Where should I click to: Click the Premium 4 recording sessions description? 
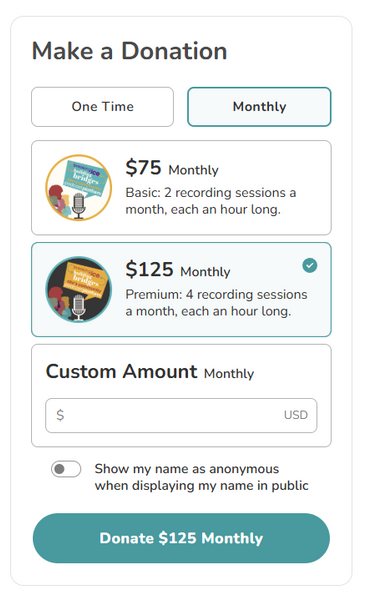[x=217, y=303]
